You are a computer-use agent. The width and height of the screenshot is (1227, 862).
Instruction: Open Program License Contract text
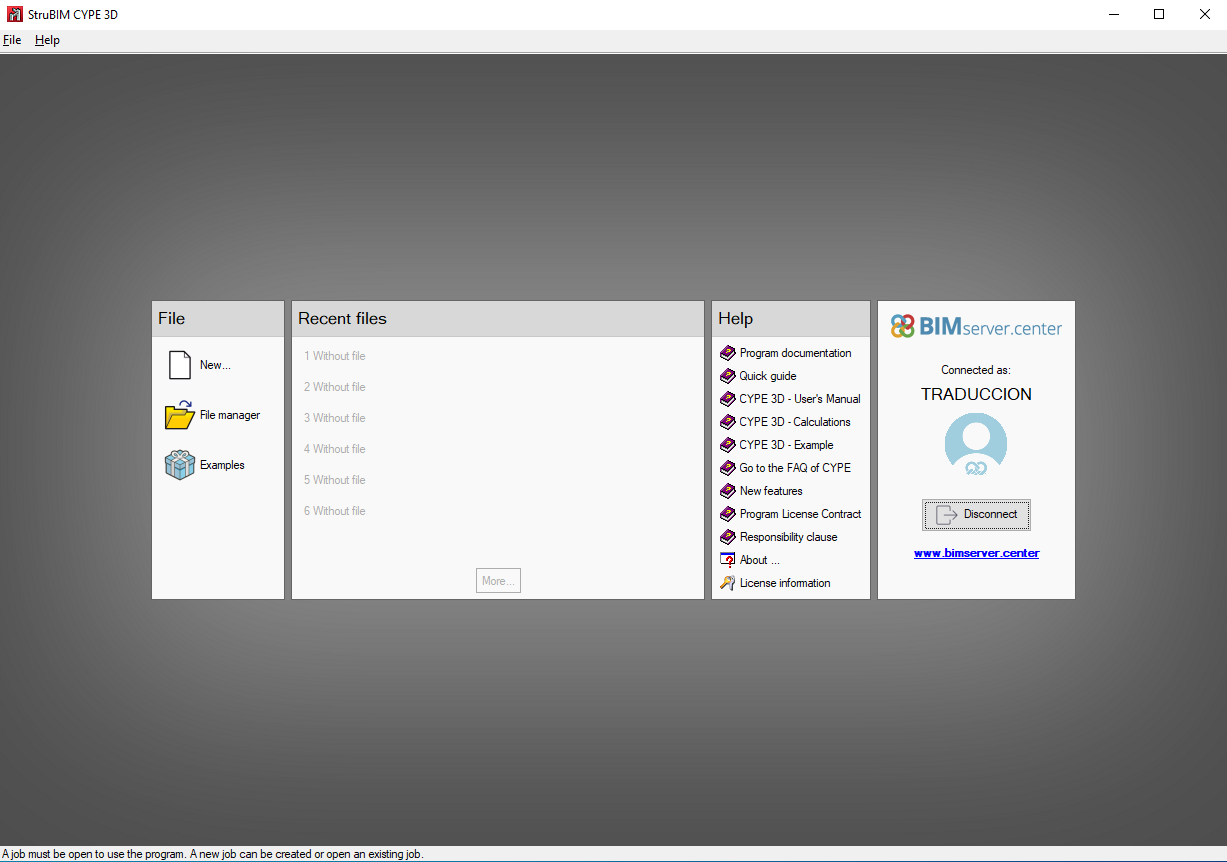tap(800, 514)
